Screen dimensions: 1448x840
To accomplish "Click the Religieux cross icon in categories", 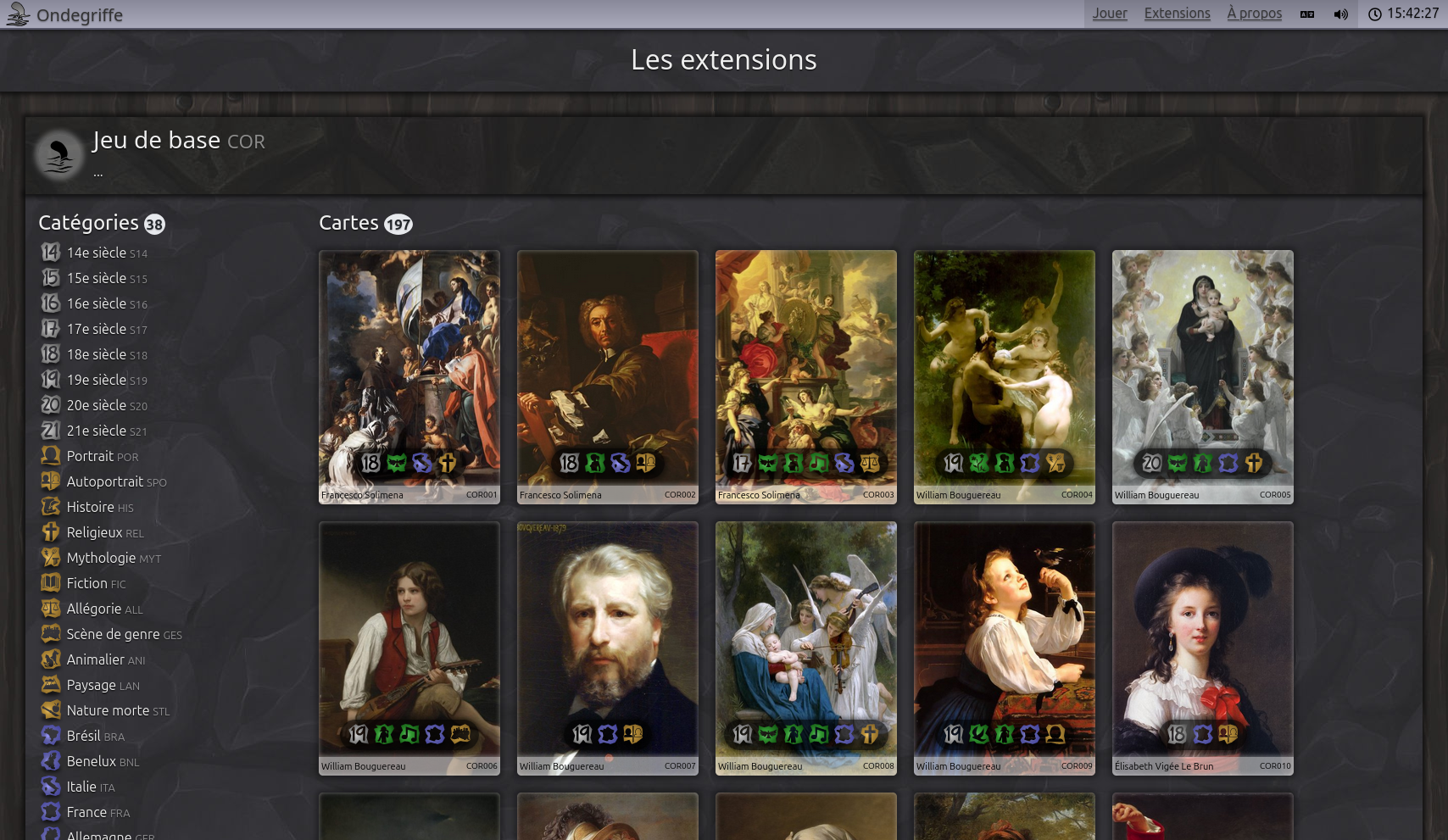I will (51, 531).
